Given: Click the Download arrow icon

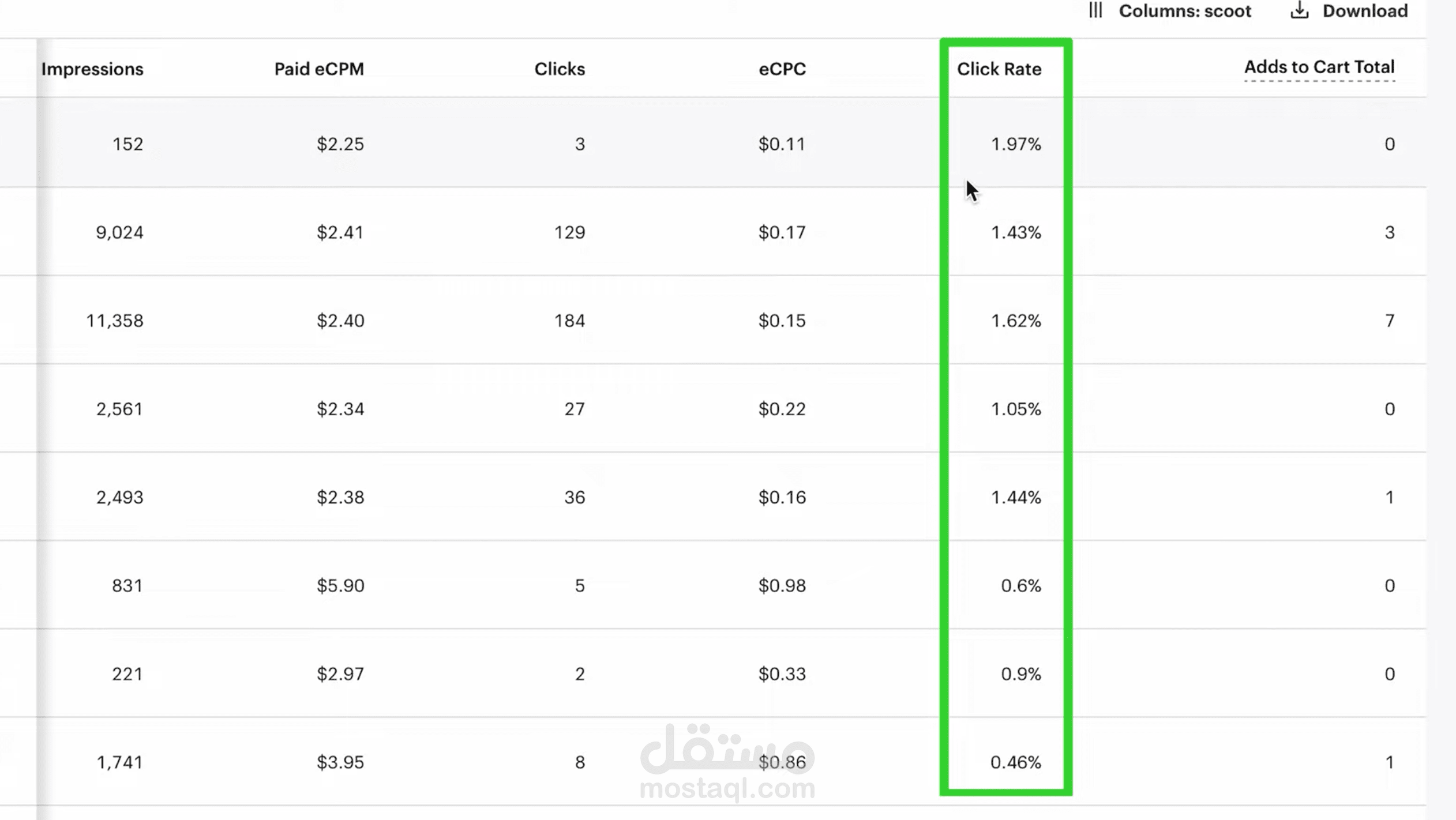Looking at the screenshot, I should 1299,10.
